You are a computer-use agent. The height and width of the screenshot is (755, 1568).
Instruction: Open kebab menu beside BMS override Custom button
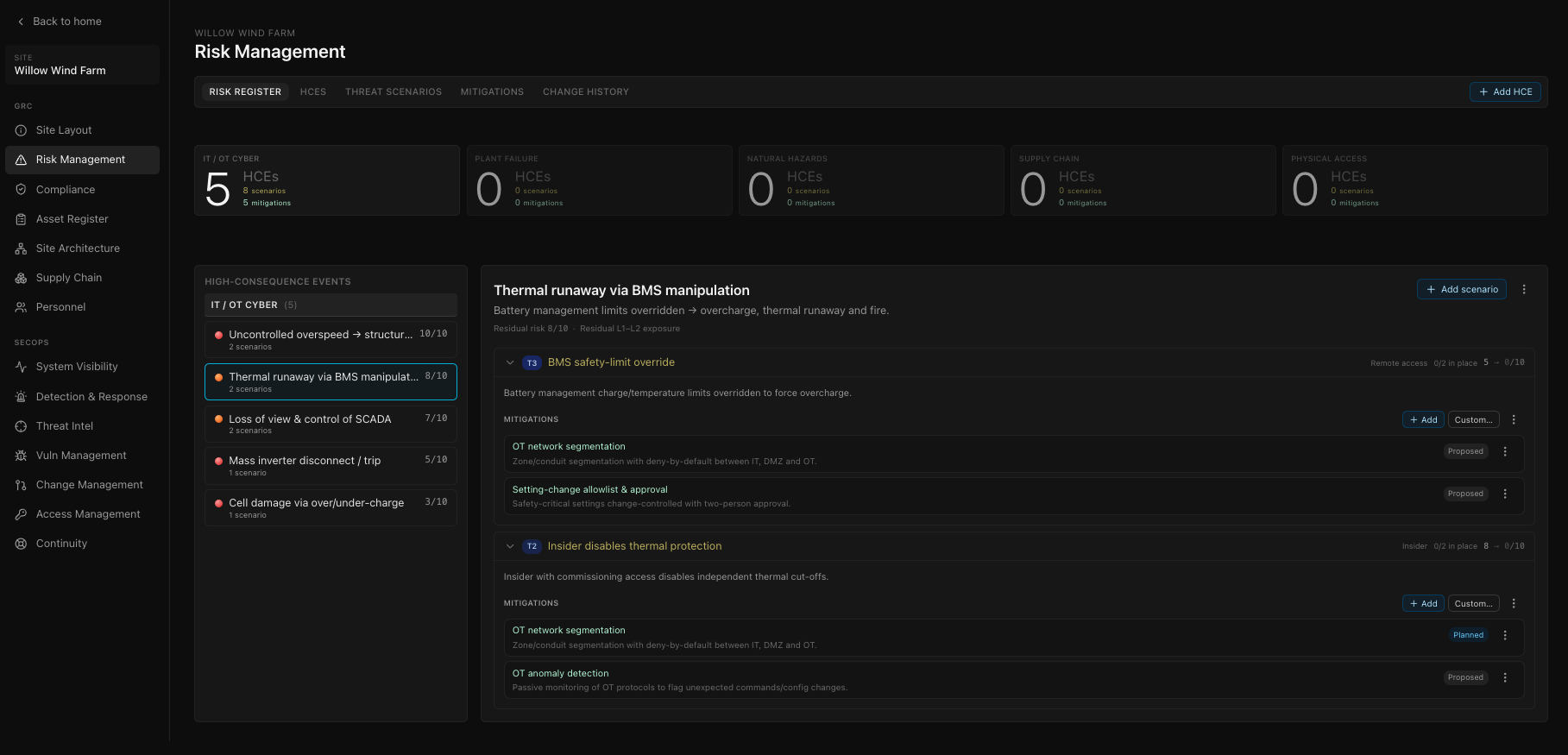tap(1514, 420)
